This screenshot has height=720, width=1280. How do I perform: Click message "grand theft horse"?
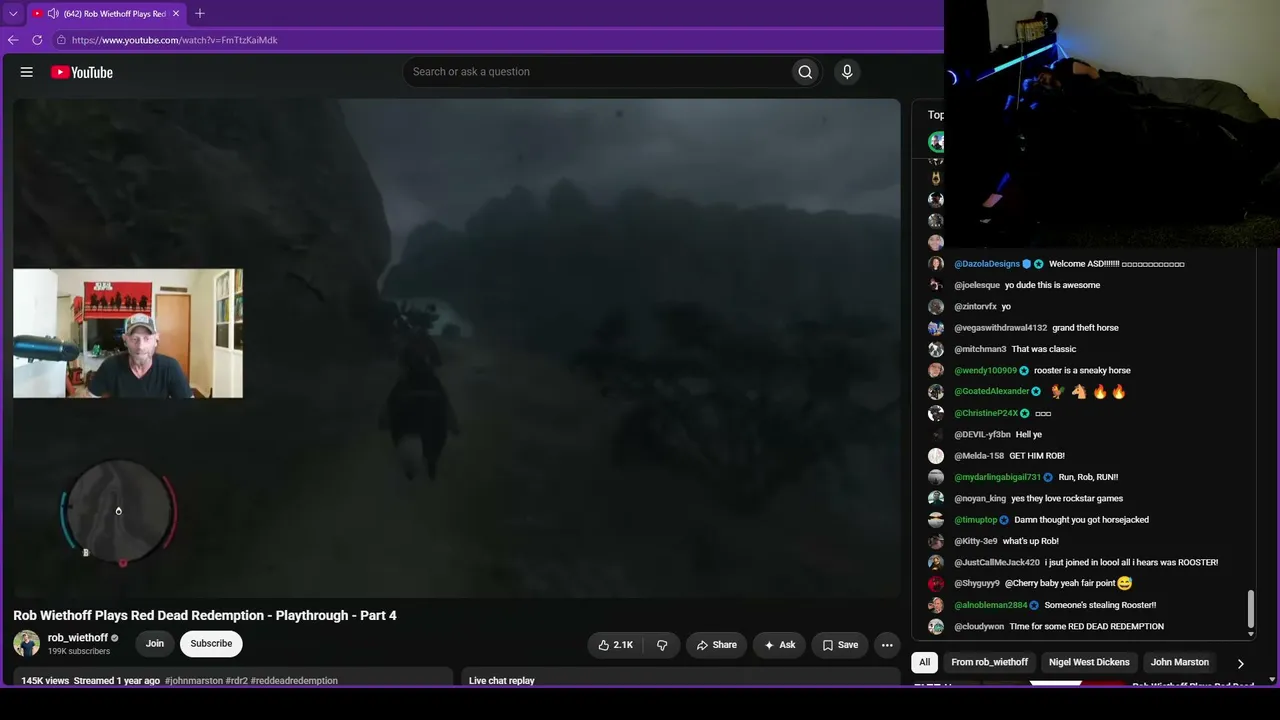coord(1085,328)
